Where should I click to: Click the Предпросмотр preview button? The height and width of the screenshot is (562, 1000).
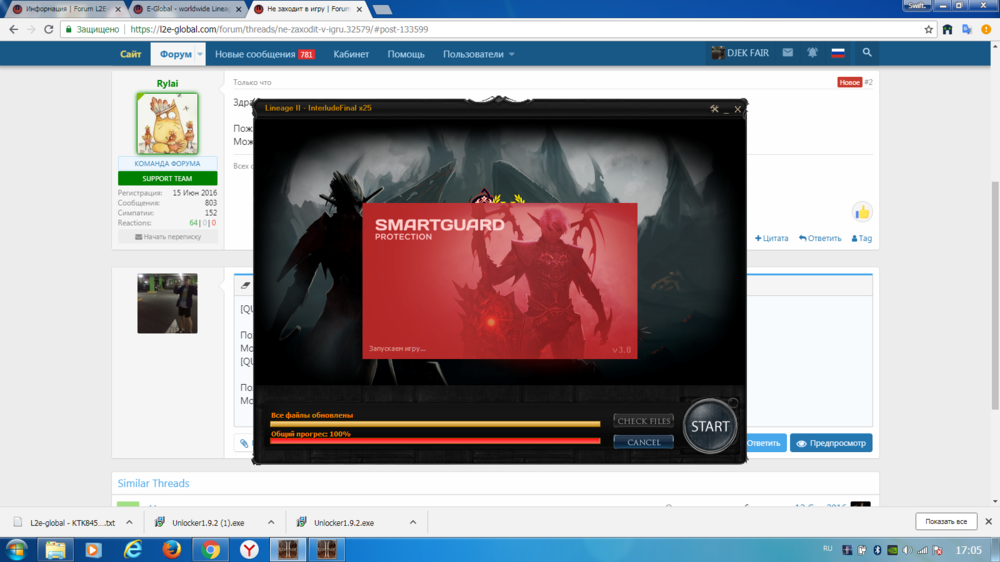tap(831, 443)
